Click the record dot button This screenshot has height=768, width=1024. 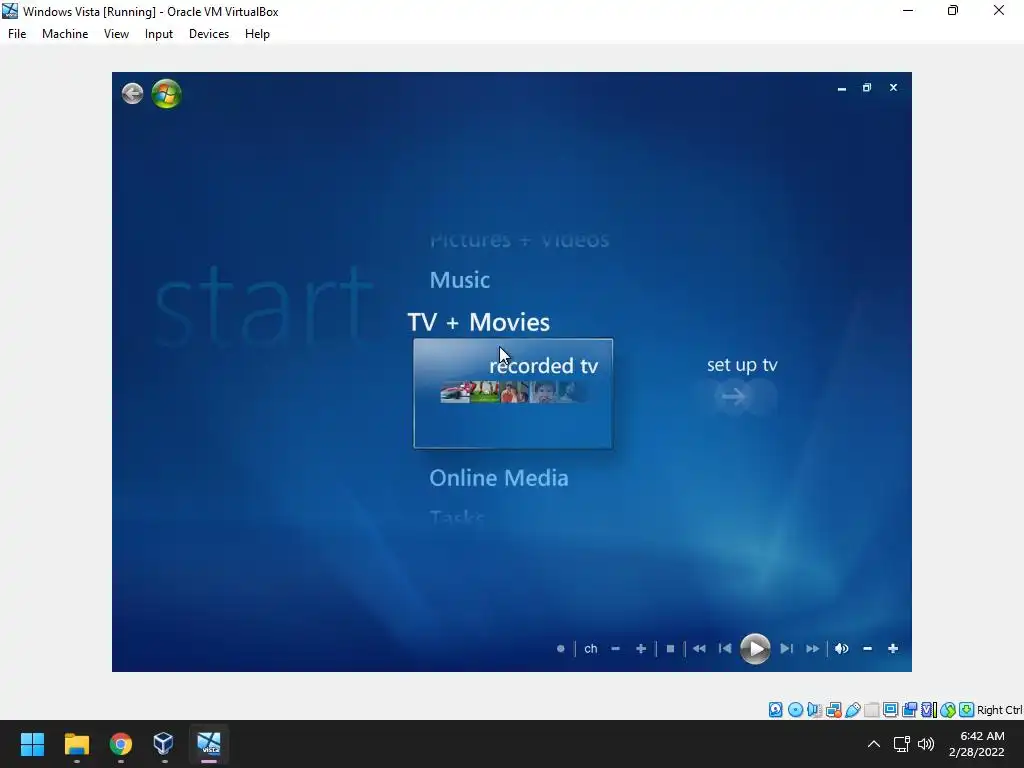[560, 648]
